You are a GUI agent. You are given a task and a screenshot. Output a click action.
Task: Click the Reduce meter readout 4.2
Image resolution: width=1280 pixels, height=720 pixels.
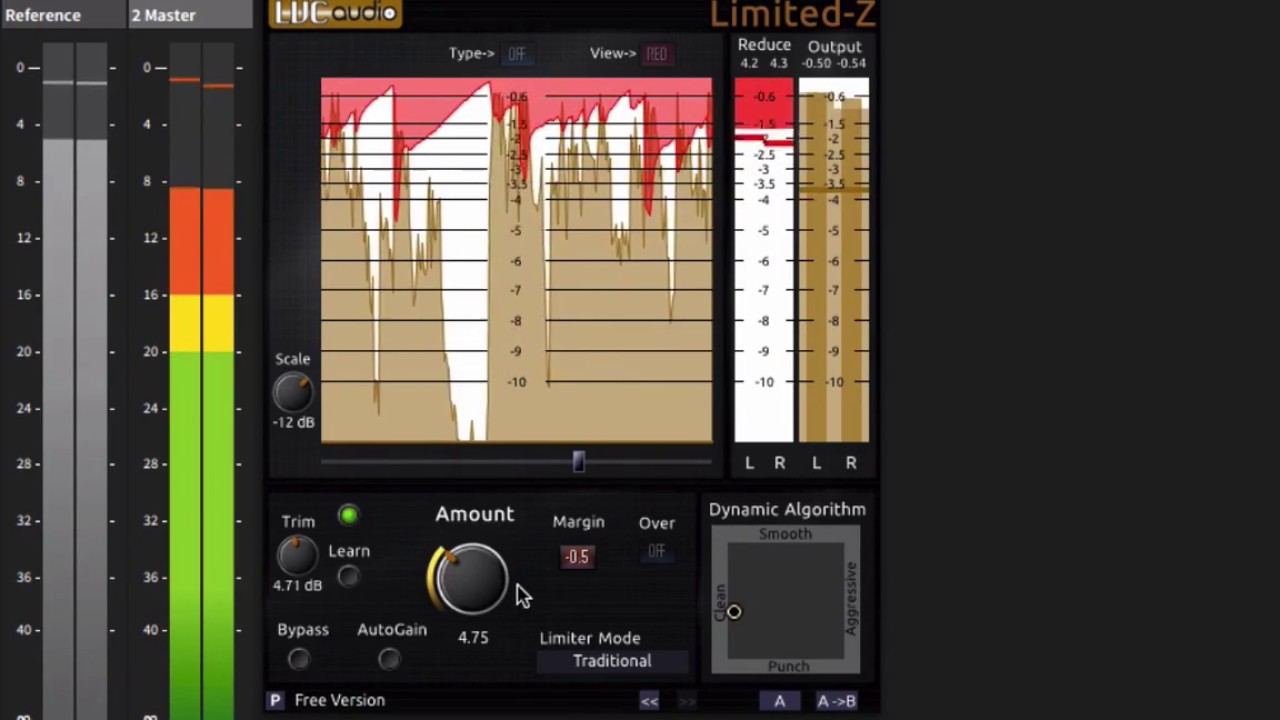(x=749, y=63)
